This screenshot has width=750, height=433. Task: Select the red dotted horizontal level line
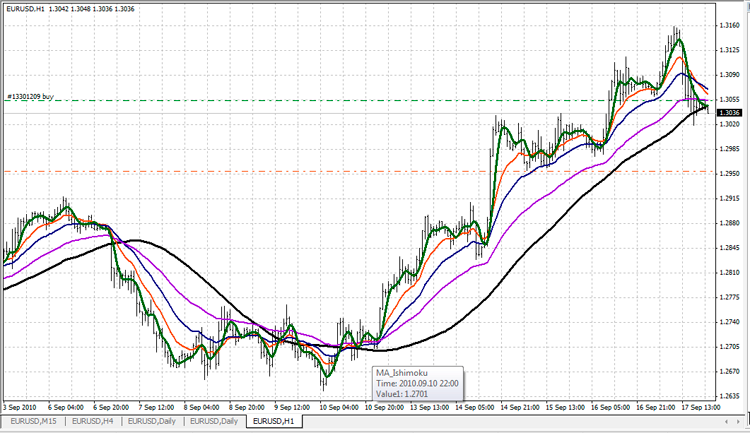coord(300,172)
